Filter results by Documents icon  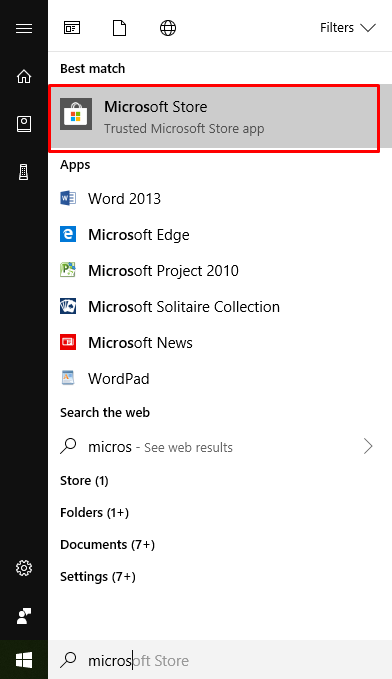[120, 29]
